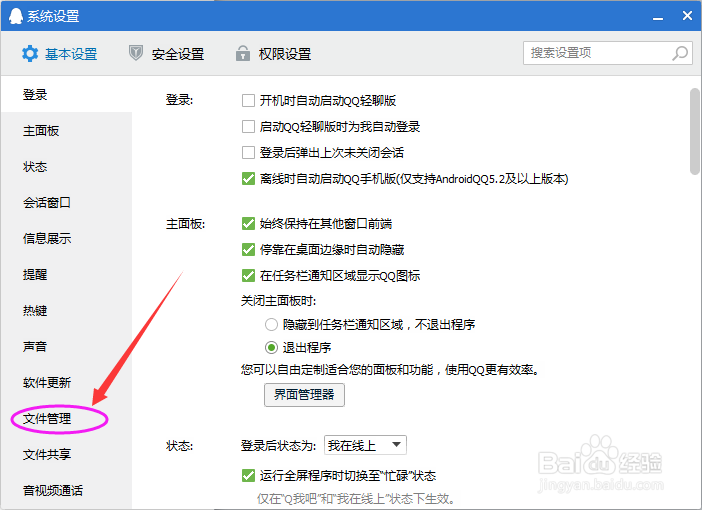This screenshot has height=510, width=702.
Task: Open the 登录后状态为 dropdown 我在线上
Action: [x=365, y=445]
